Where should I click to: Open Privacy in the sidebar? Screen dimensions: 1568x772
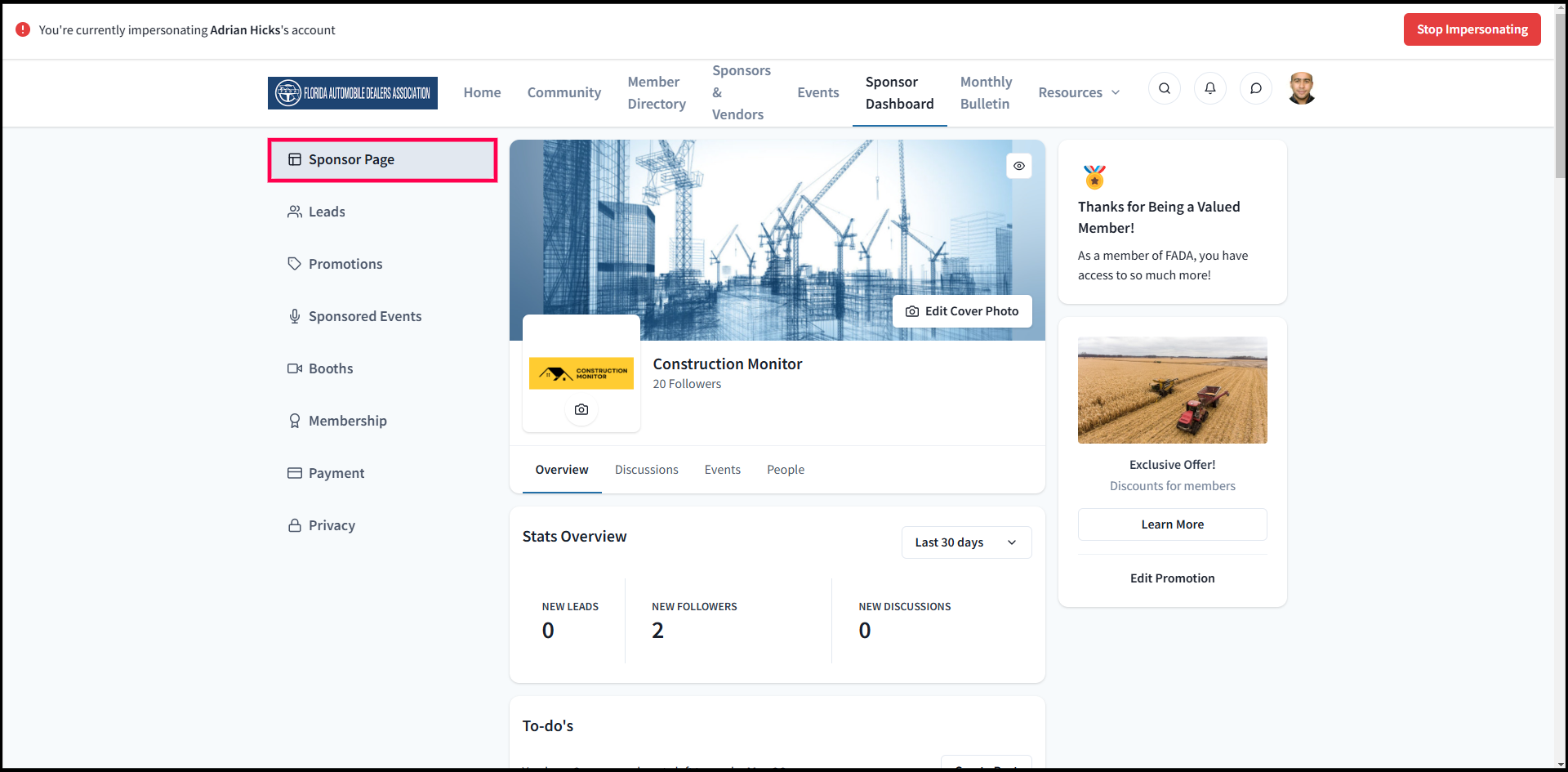pyautogui.click(x=382, y=525)
